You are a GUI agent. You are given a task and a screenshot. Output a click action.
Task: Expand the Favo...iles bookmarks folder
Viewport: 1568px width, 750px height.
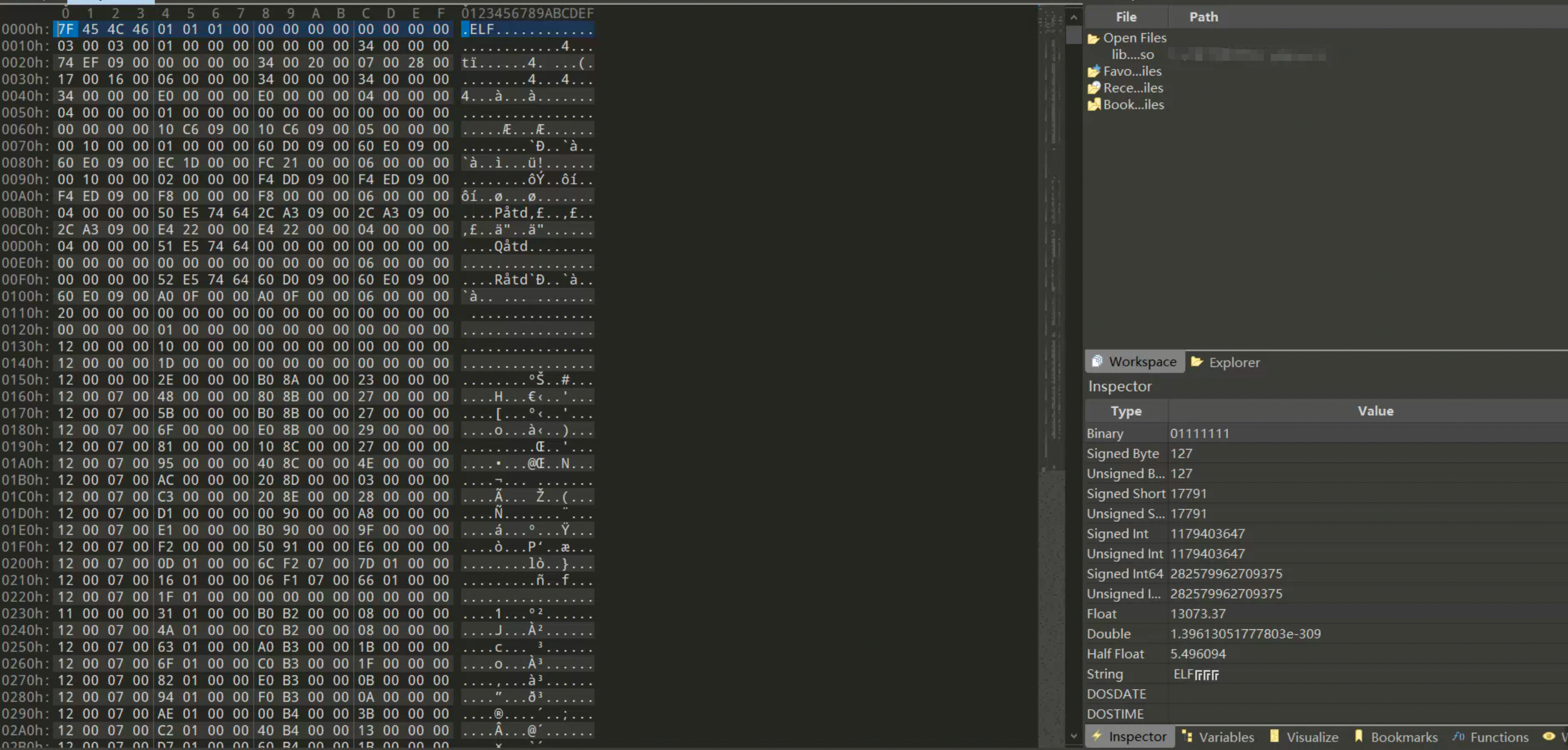click(x=1127, y=71)
